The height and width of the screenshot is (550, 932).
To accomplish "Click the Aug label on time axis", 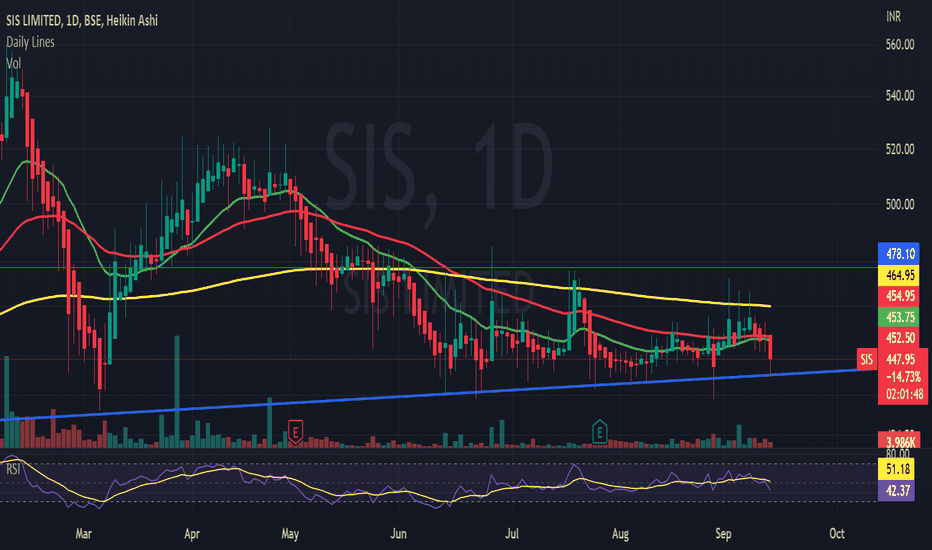I will tap(620, 533).
